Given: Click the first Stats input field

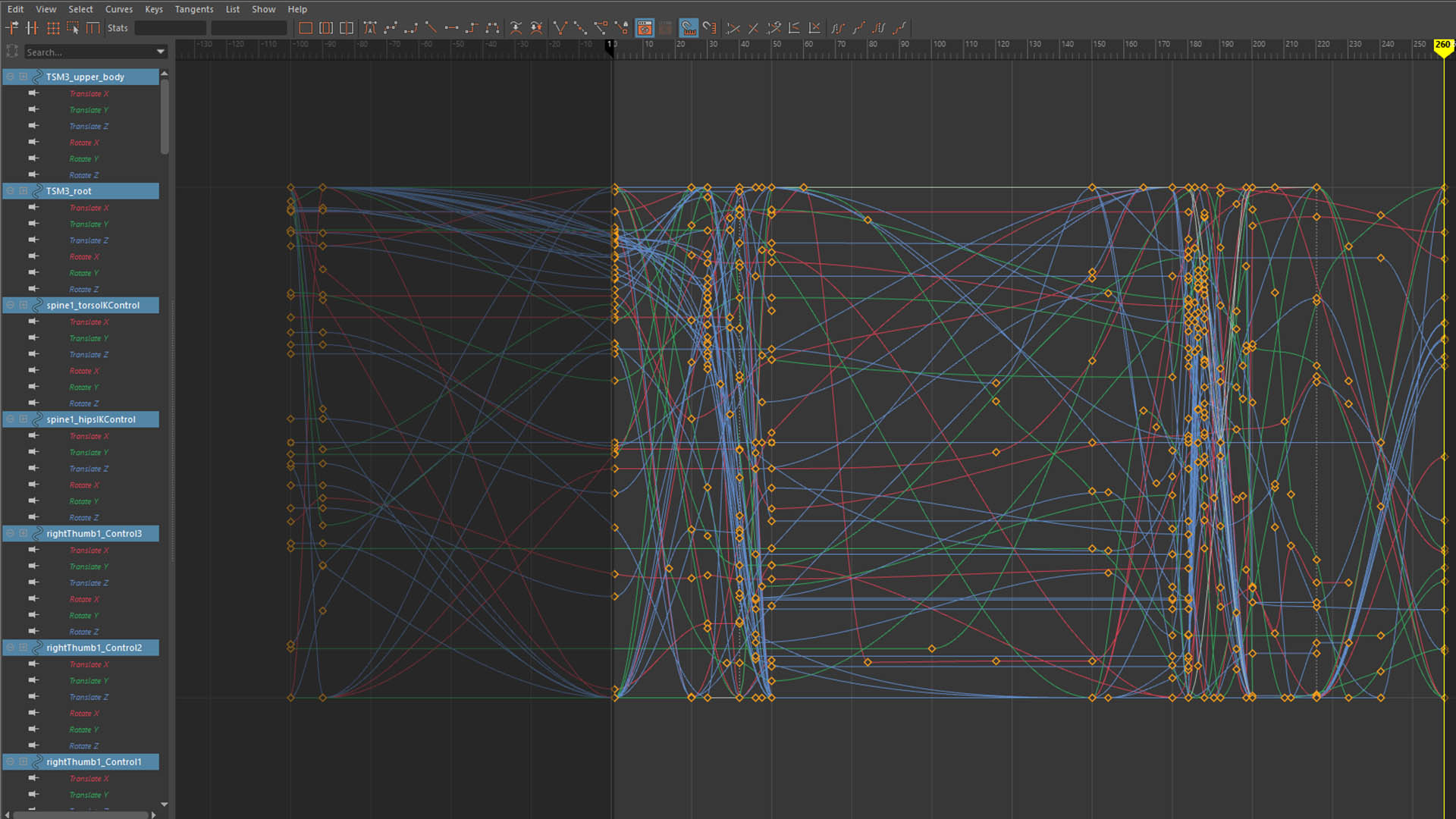Looking at the screenshot, I should point(170,28).
